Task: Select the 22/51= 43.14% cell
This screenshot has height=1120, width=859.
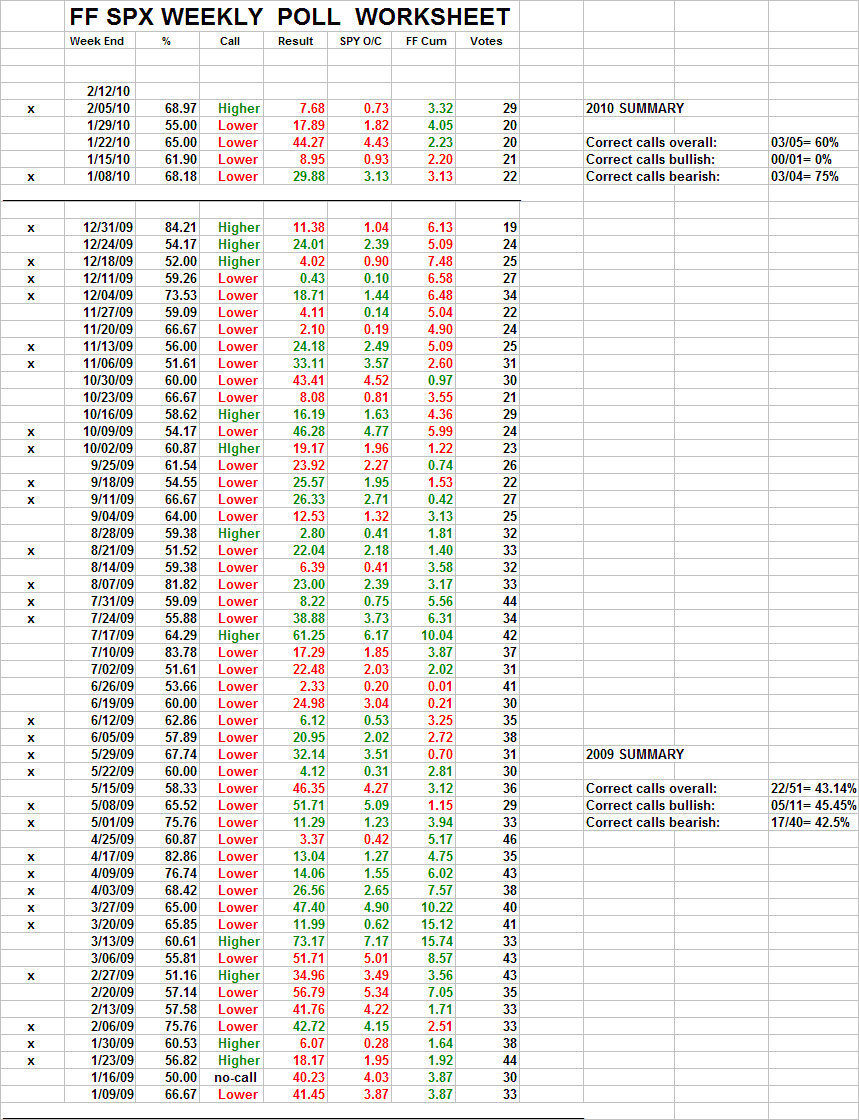Action: (813, 789)
